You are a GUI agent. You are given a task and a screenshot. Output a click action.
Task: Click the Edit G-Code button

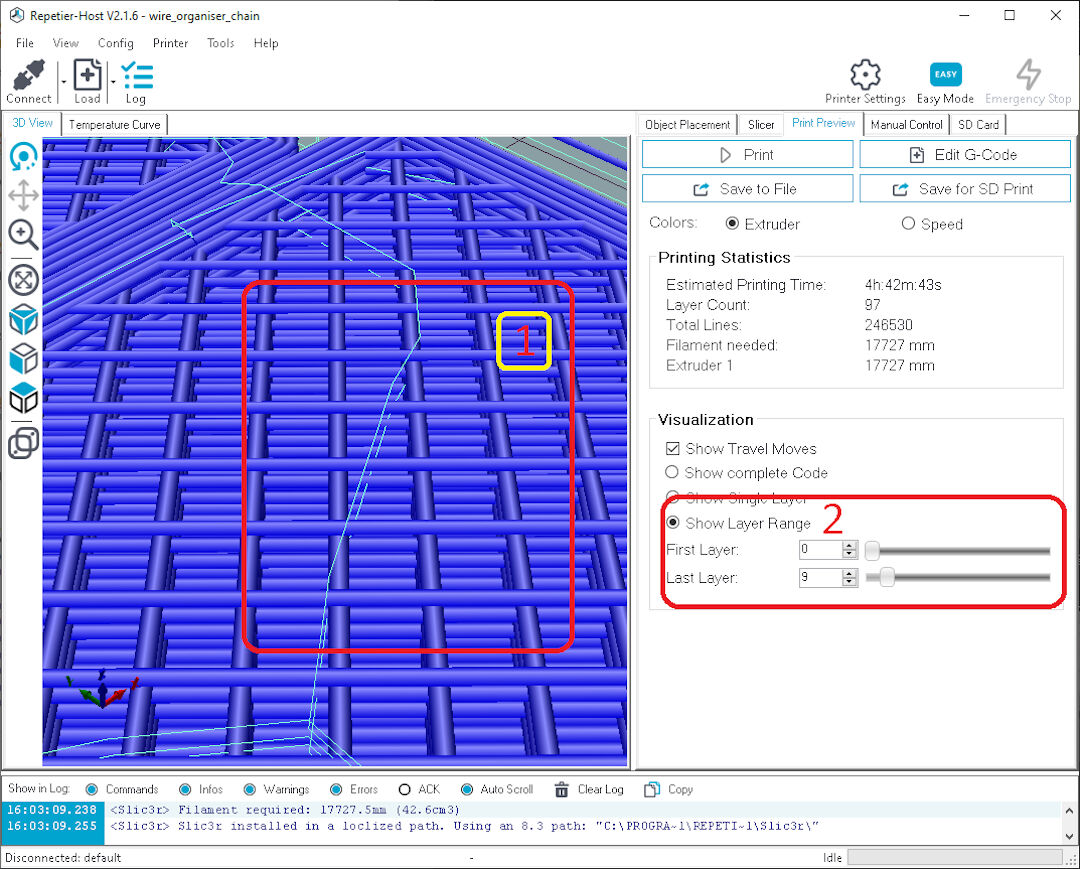964,155
